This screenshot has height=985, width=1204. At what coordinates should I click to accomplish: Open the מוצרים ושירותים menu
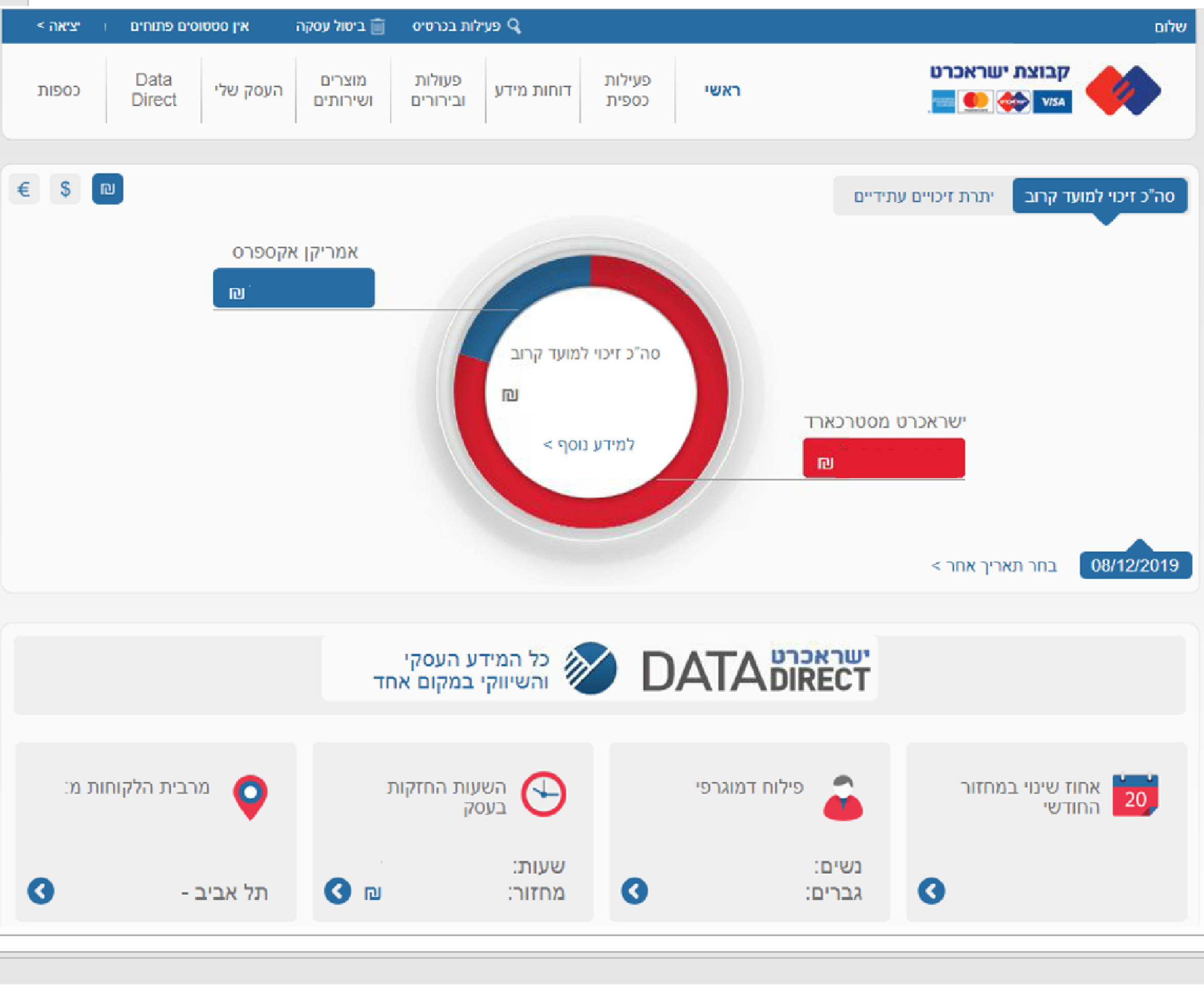click(343, 90)
